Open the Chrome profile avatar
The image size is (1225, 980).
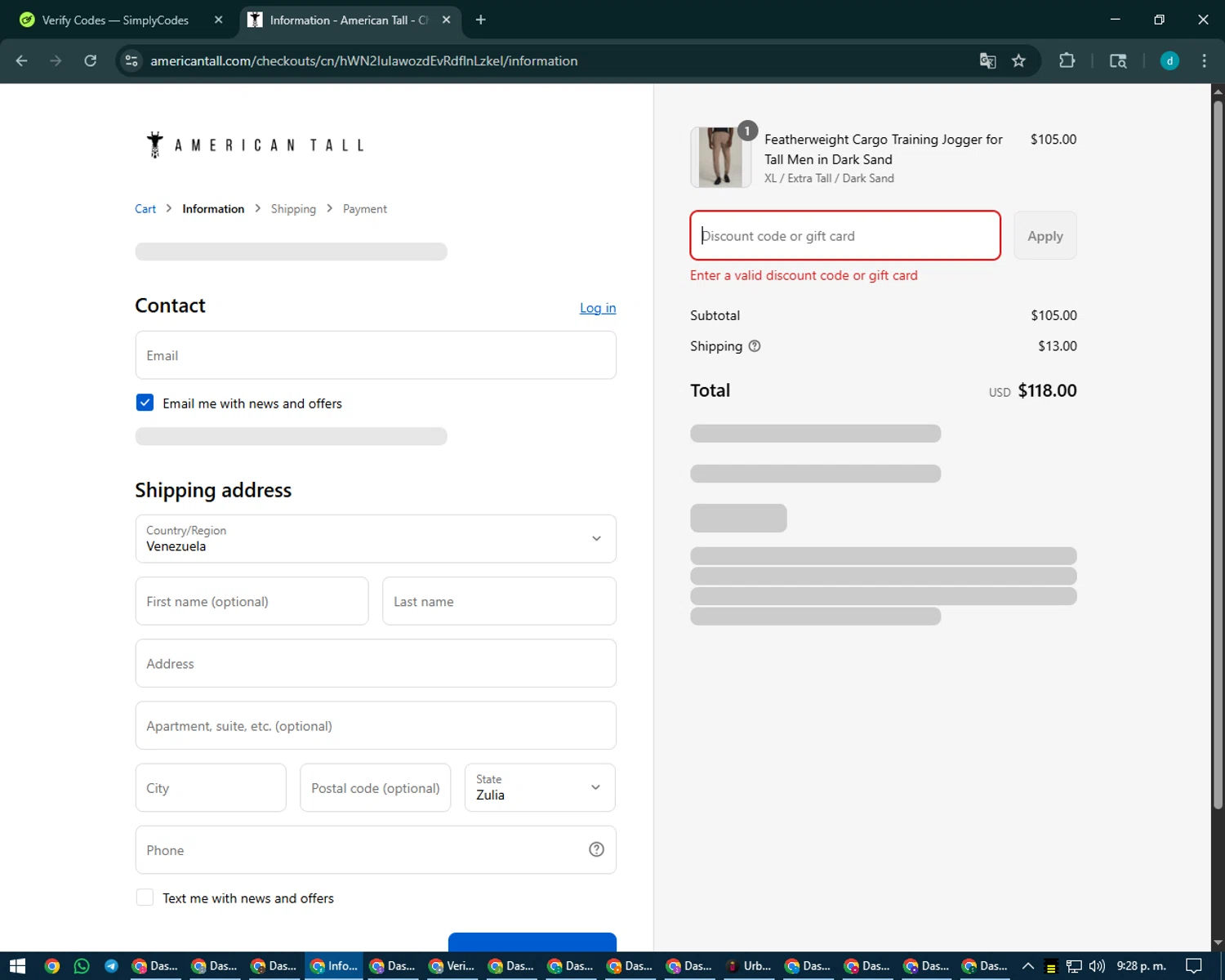(1169, 60)
